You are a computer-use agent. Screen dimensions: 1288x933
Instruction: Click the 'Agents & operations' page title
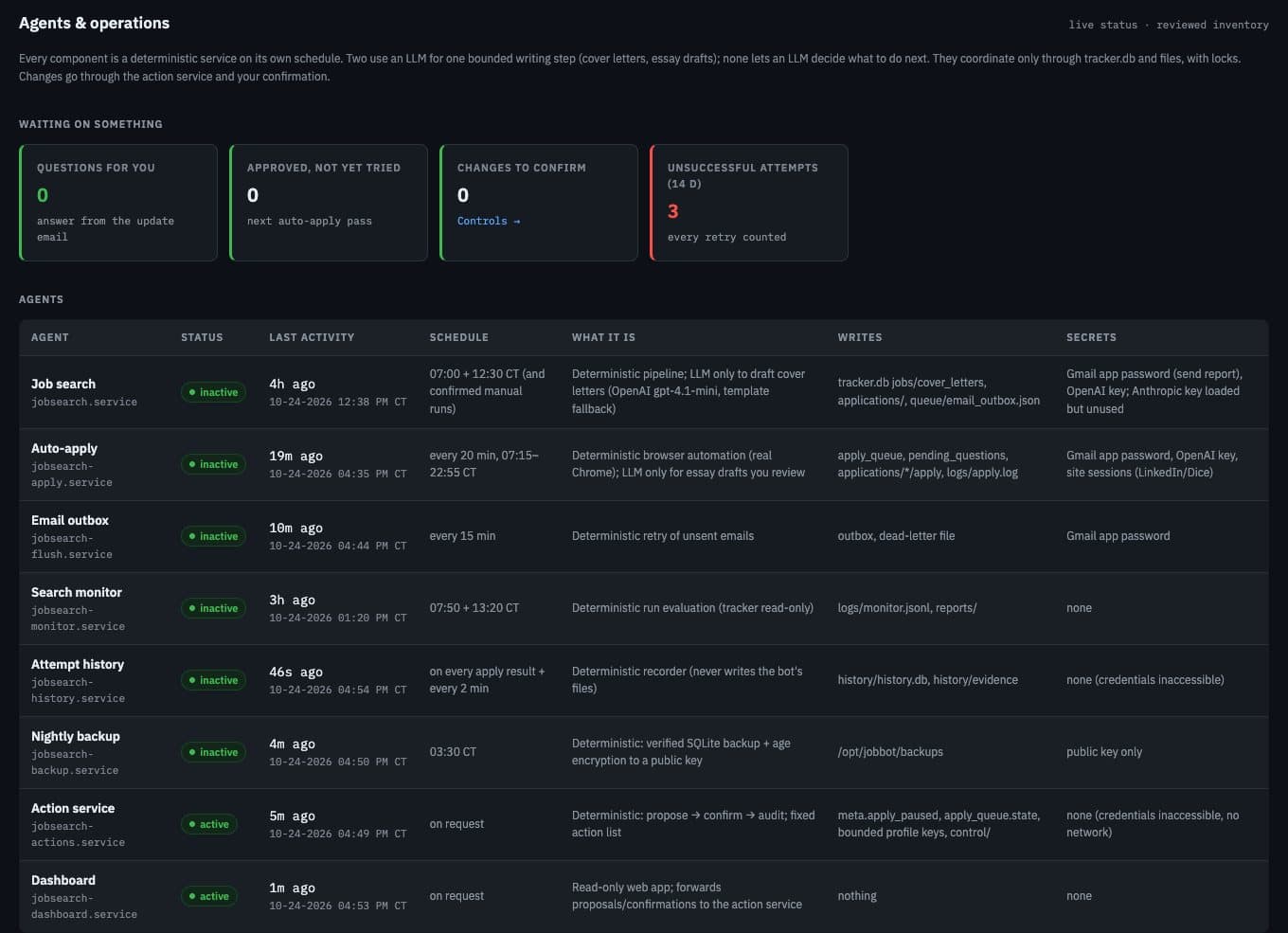[x=95, y=23]
